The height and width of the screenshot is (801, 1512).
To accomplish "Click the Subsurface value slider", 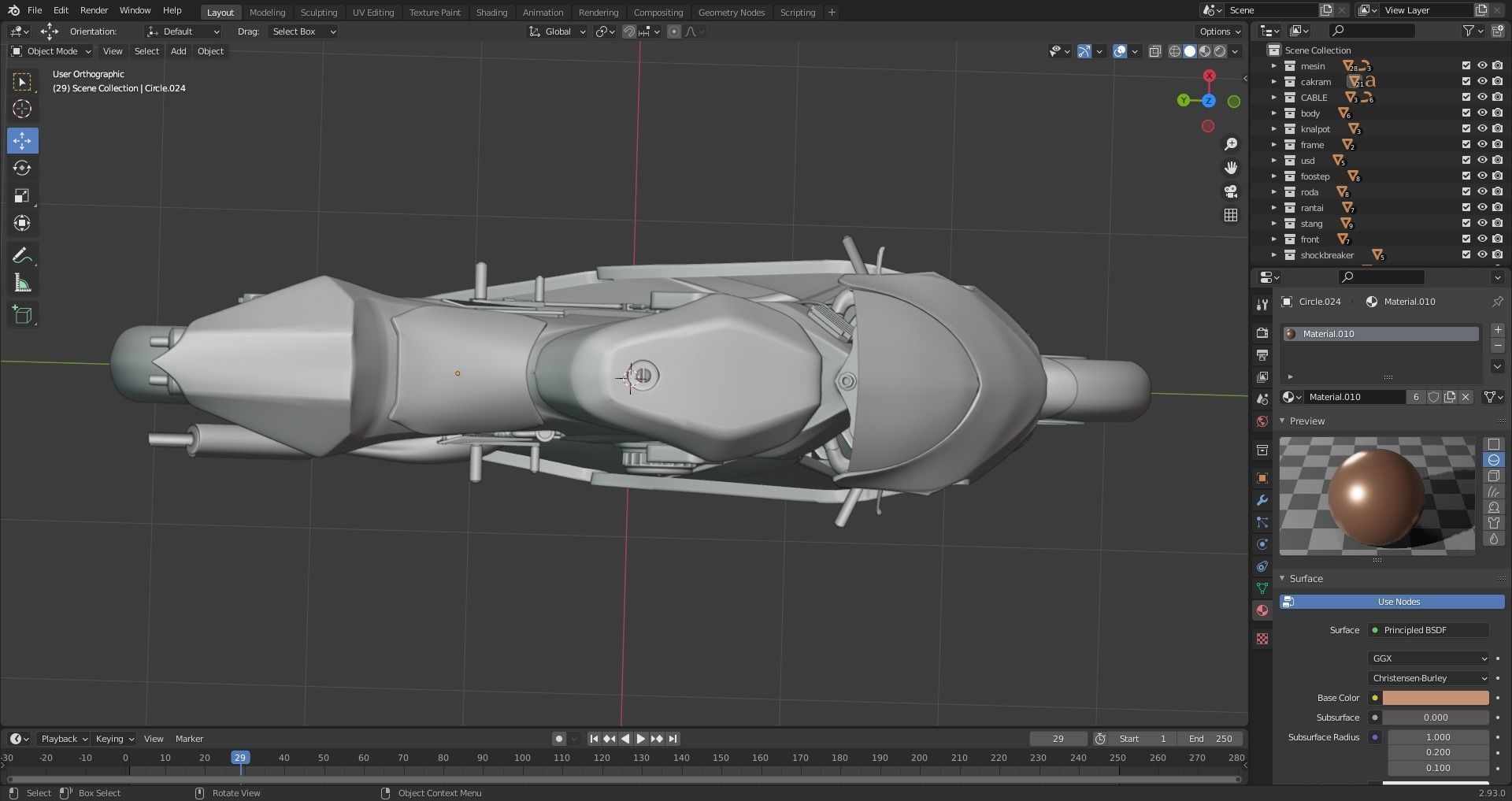I will point(1436,718).
